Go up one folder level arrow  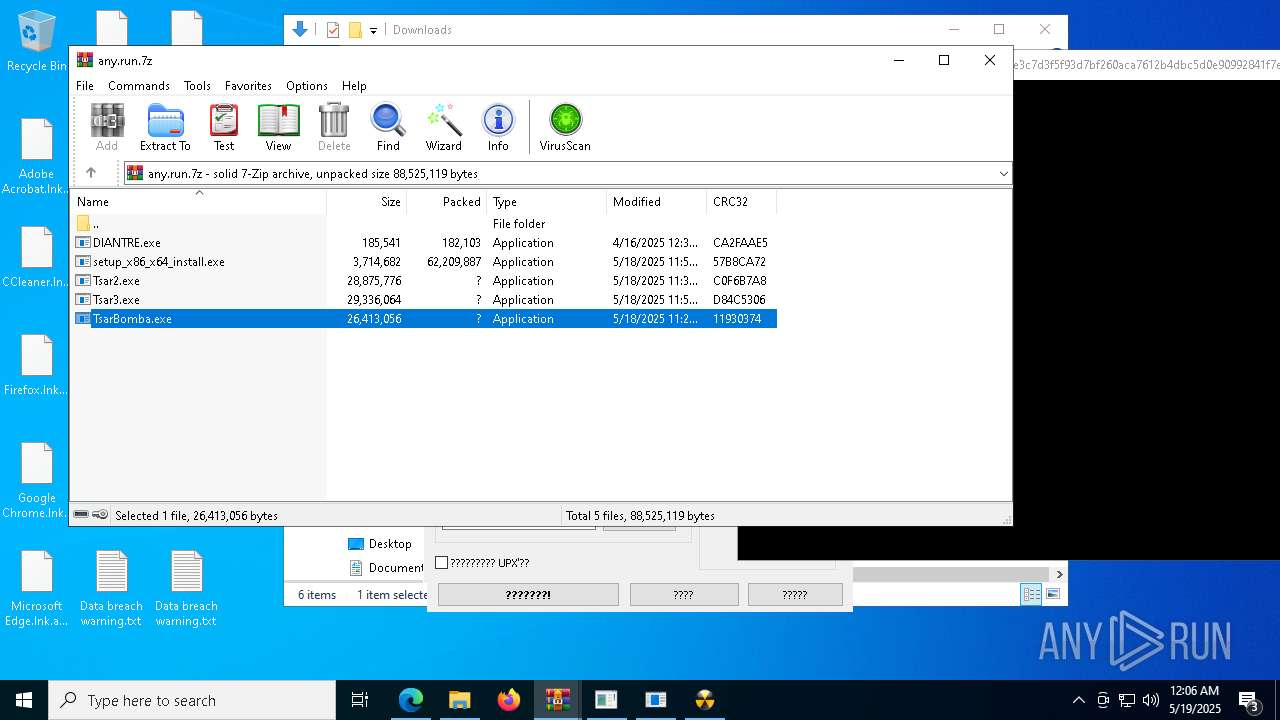pyautogui.click(x=91, y=173)
